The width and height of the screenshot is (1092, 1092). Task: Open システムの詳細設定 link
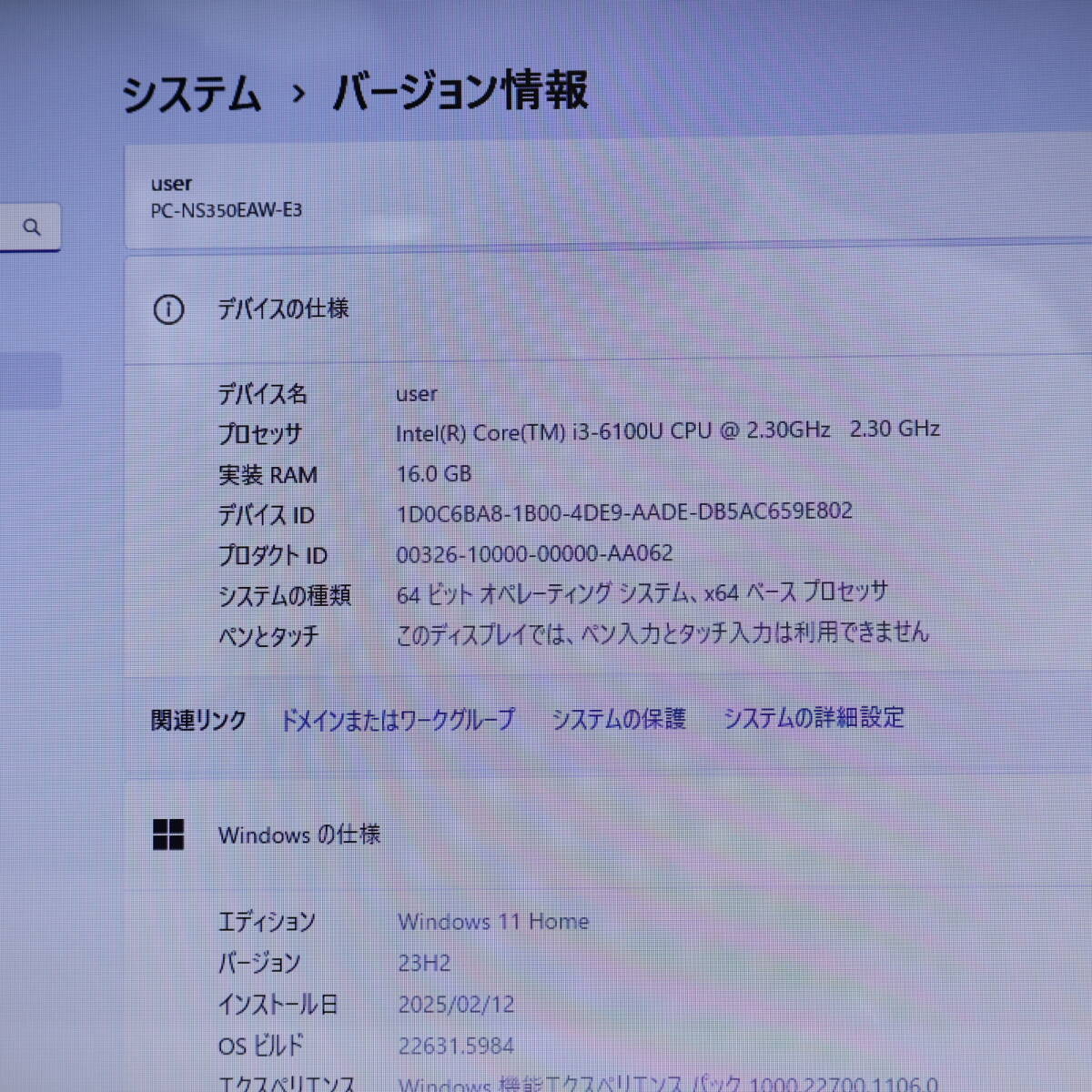coord(814,717)
